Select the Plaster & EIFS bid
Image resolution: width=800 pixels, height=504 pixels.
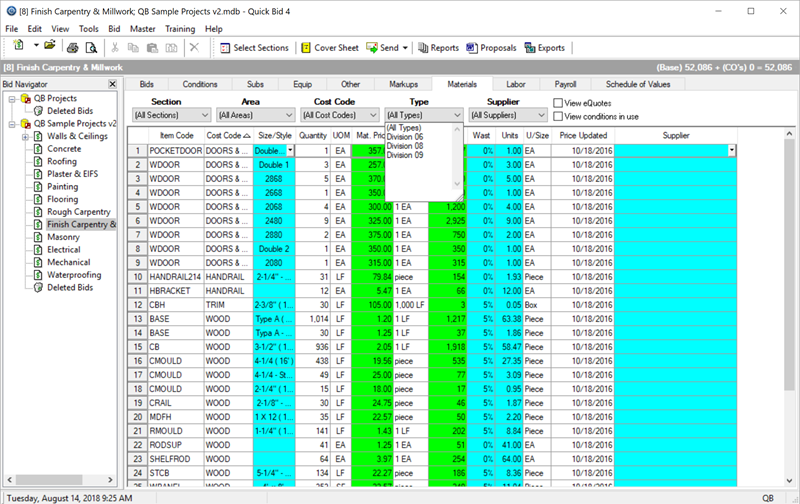coord(72,174)
